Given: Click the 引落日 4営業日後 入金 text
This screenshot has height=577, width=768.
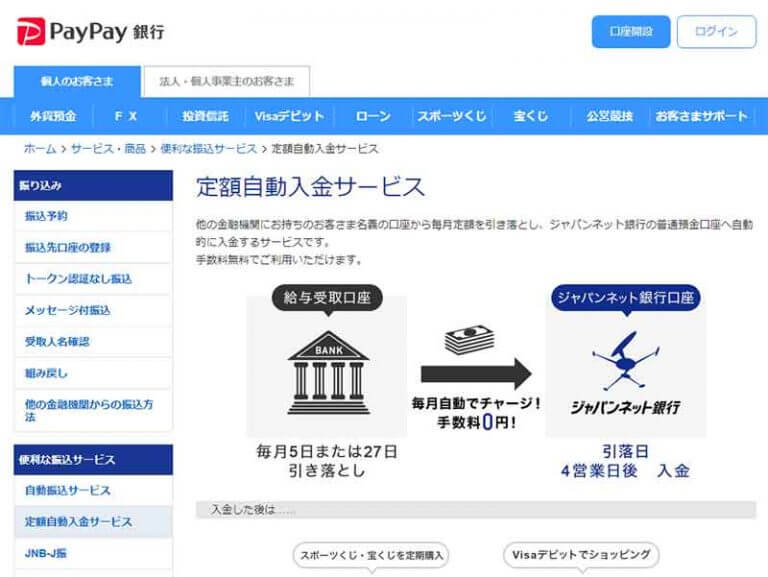Looking at the screenshot, I should tap(625, 461).
